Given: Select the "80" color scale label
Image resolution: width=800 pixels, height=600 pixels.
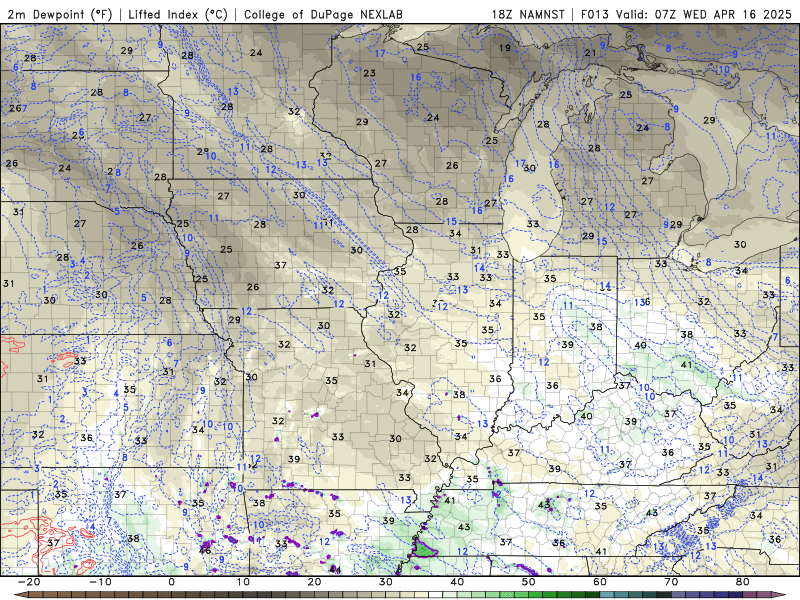Looking at the screenshot, I should click(x=743, y=582).
